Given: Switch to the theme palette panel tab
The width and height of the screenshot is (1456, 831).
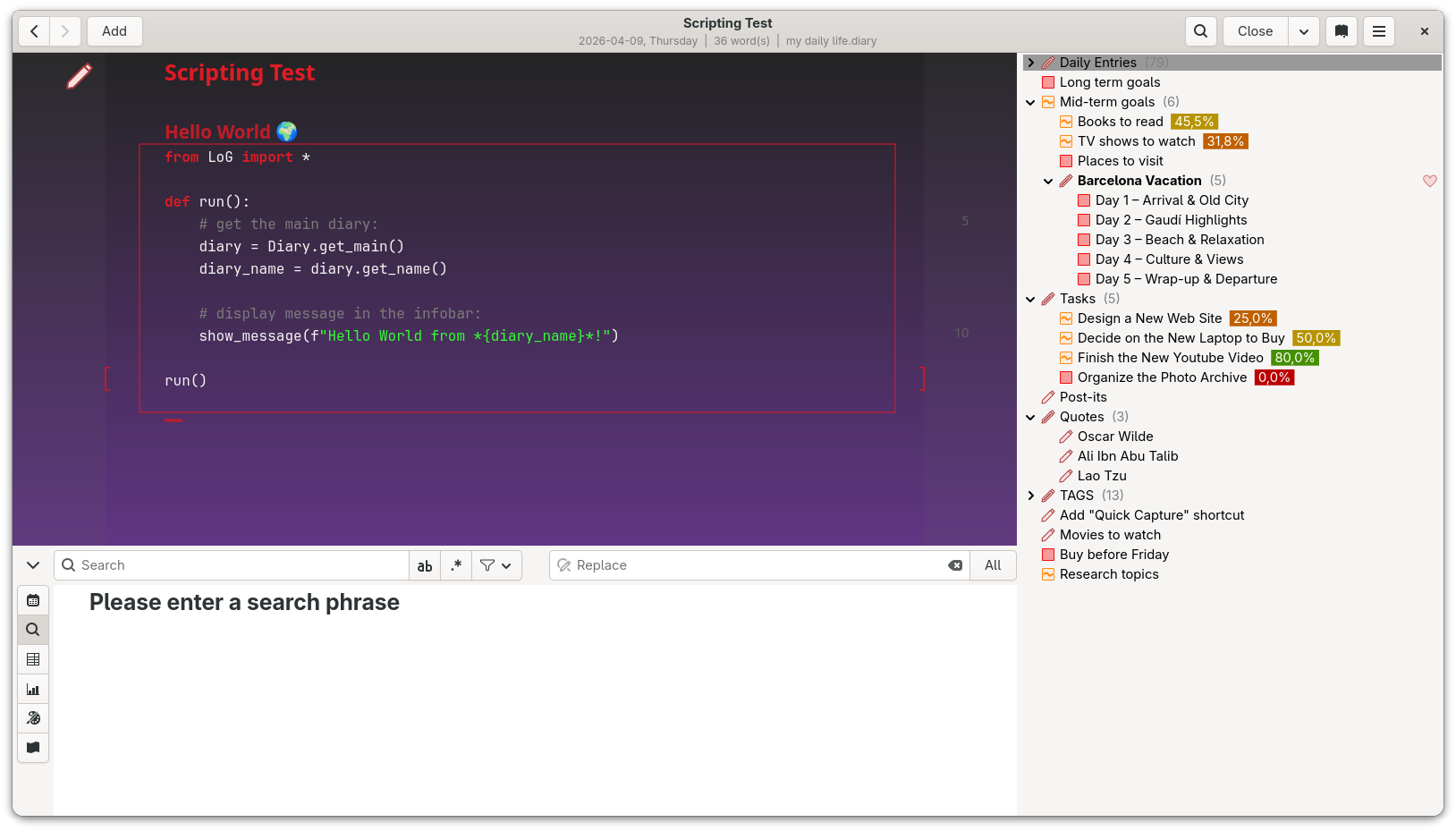Looking at the screenshot, I should tap(33, 718).
